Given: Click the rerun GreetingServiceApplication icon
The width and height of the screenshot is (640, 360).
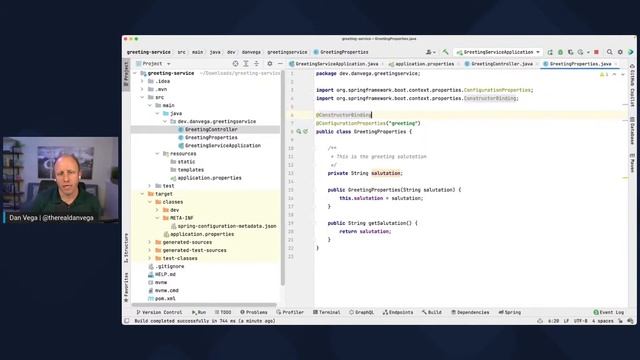Looking at the screenshot, I should click(550, 52).
